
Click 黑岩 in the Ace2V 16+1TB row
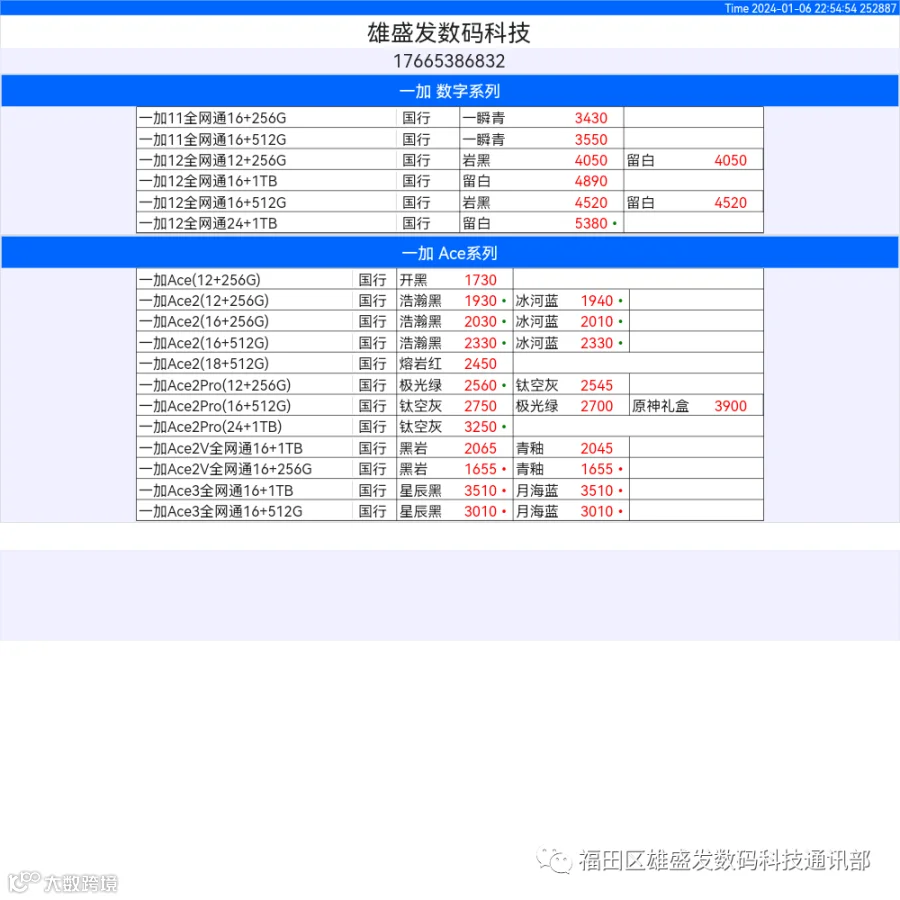413,448
